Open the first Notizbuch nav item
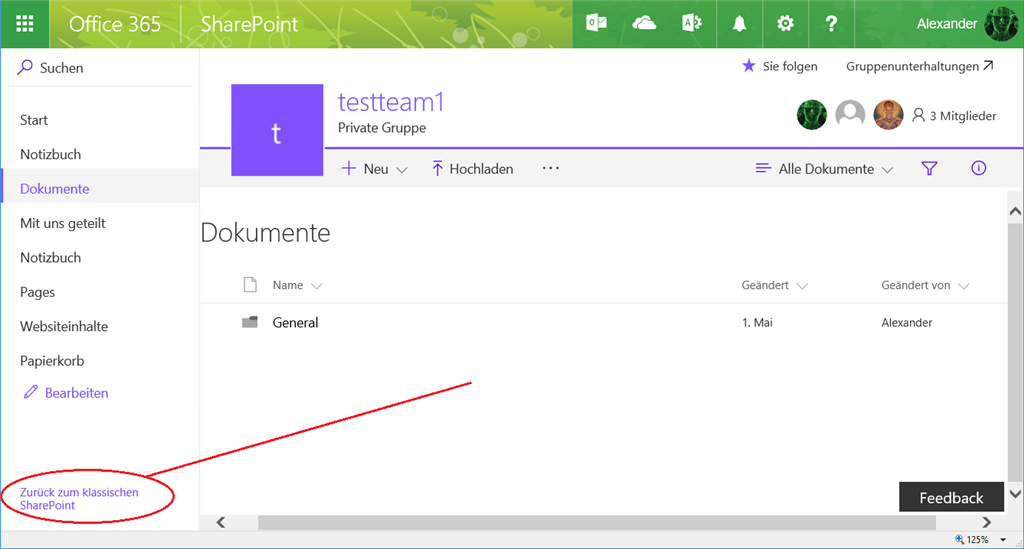Viewport: 1024px width, 549px height. pos(50,154)
